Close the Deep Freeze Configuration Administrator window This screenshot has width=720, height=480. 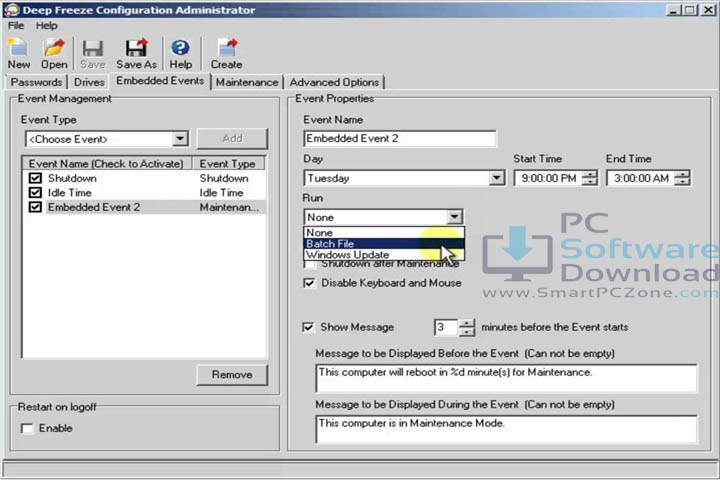point(708,10)
